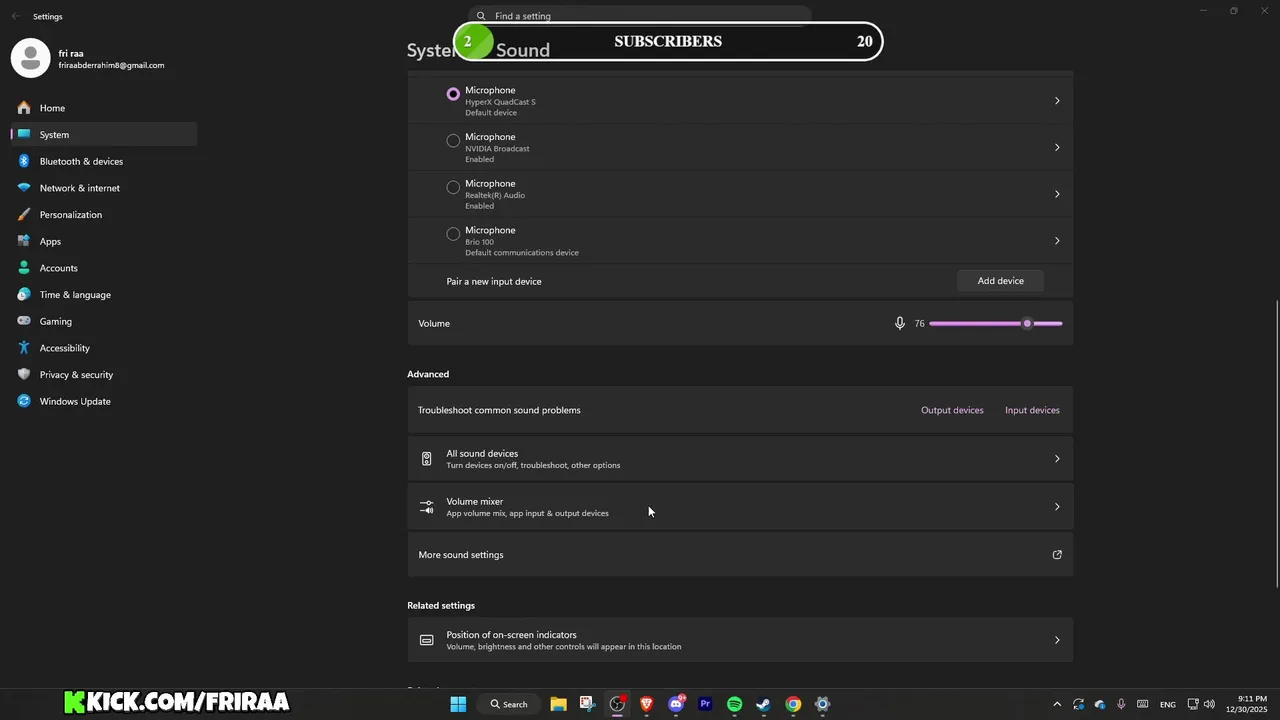Open All sound devices chevron
Screen dimensions: 1280x720
coord(1057,459)
